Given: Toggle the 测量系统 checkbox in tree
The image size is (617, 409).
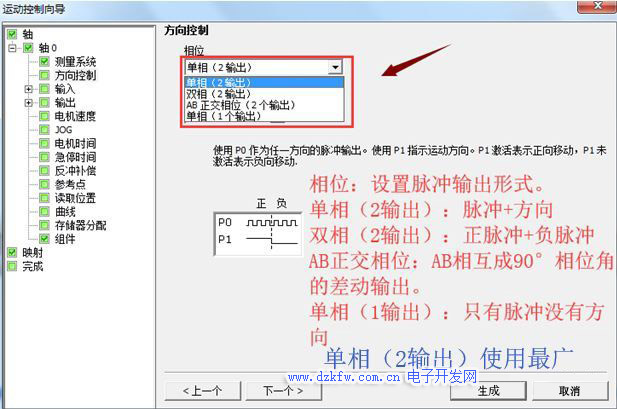Looking at the screenshot, I should (45, 61).
